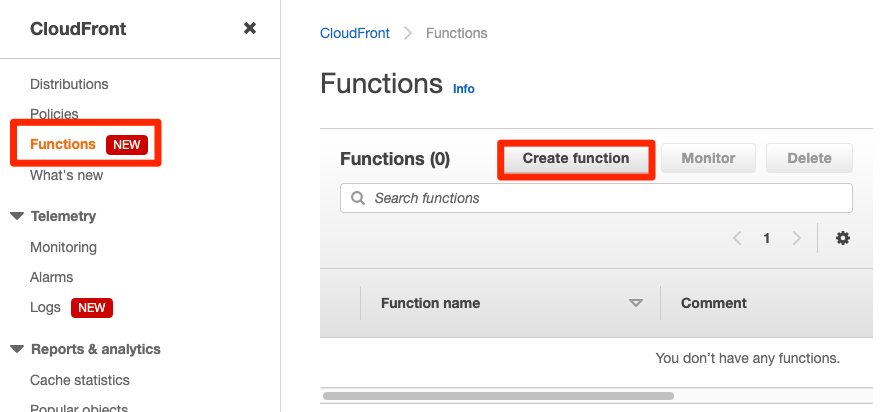Go to next page arrow
Screen dimensions: 887x412
[x=796, y=238]
